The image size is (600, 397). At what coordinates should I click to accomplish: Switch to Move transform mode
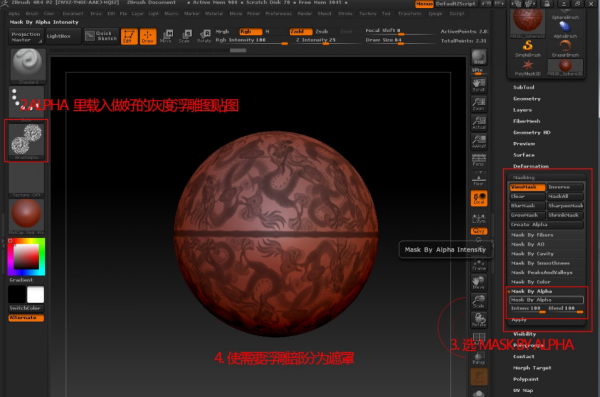point(166,36)
